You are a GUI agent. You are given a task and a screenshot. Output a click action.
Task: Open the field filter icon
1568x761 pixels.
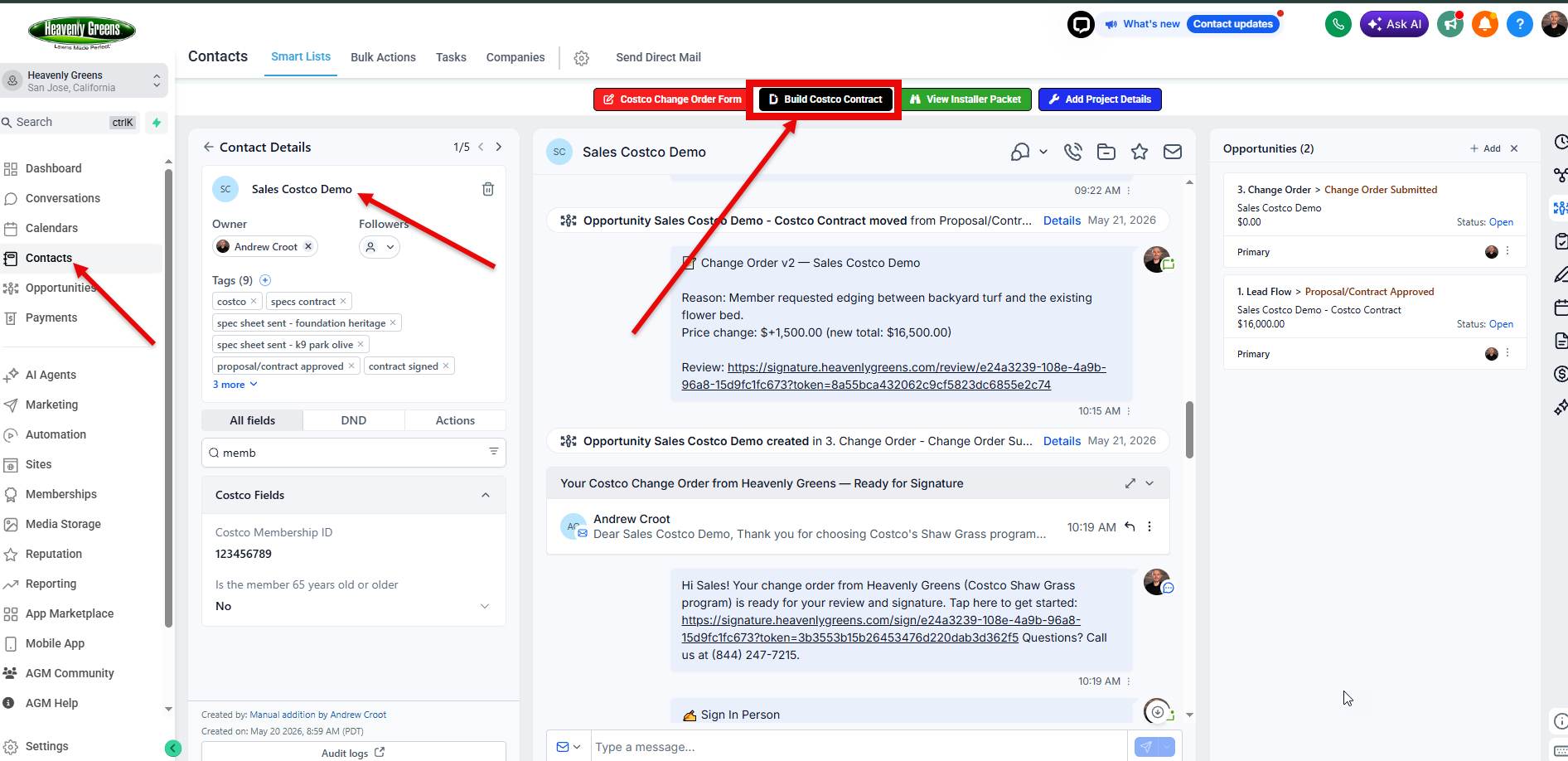(493, 452)
